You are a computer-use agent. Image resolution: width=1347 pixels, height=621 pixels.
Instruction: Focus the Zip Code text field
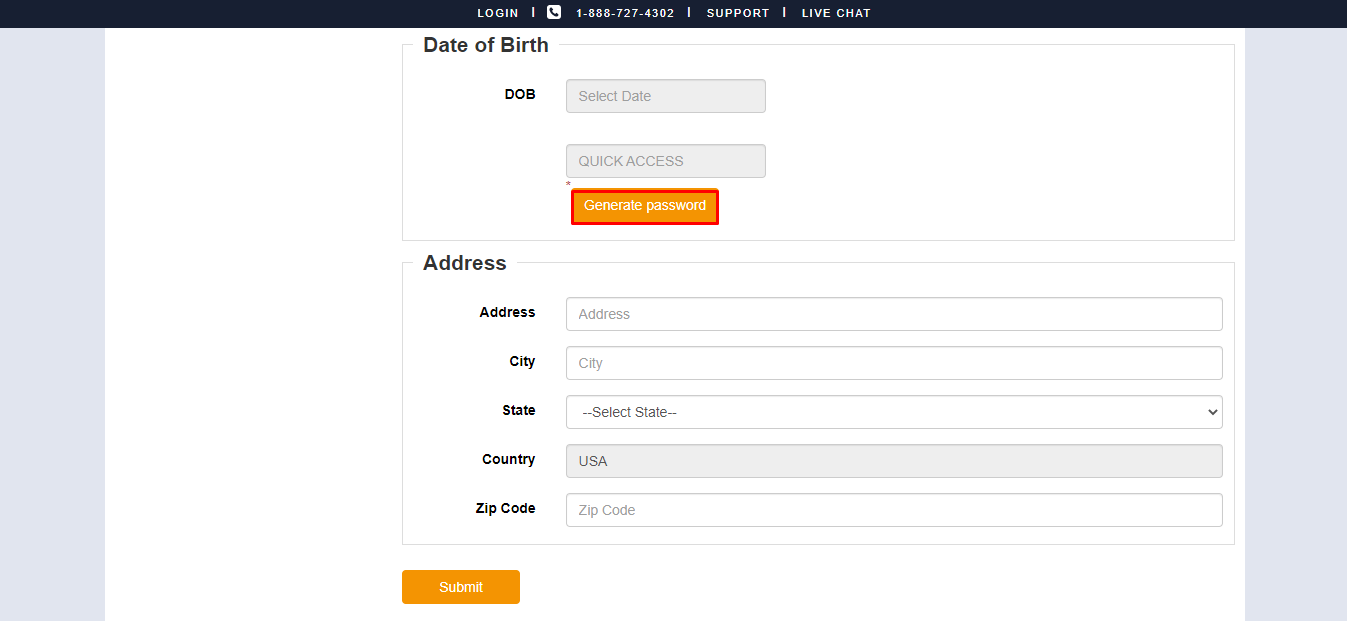(x=893, y=510)
